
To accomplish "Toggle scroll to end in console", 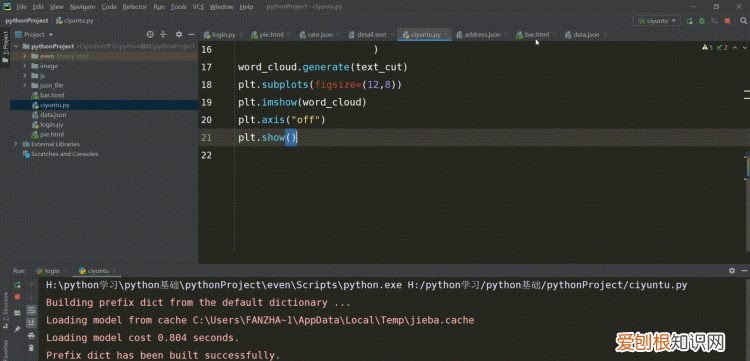I will point(31,322).
